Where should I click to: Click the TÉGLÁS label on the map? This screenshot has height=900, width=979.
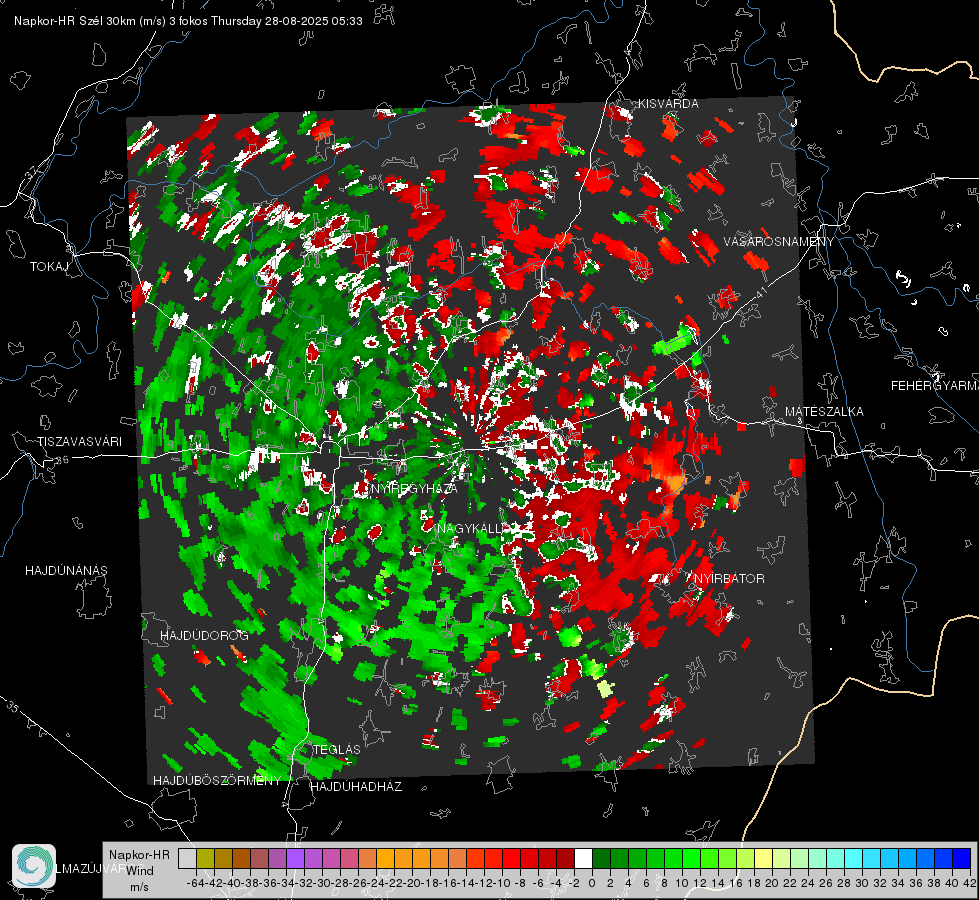337,749
